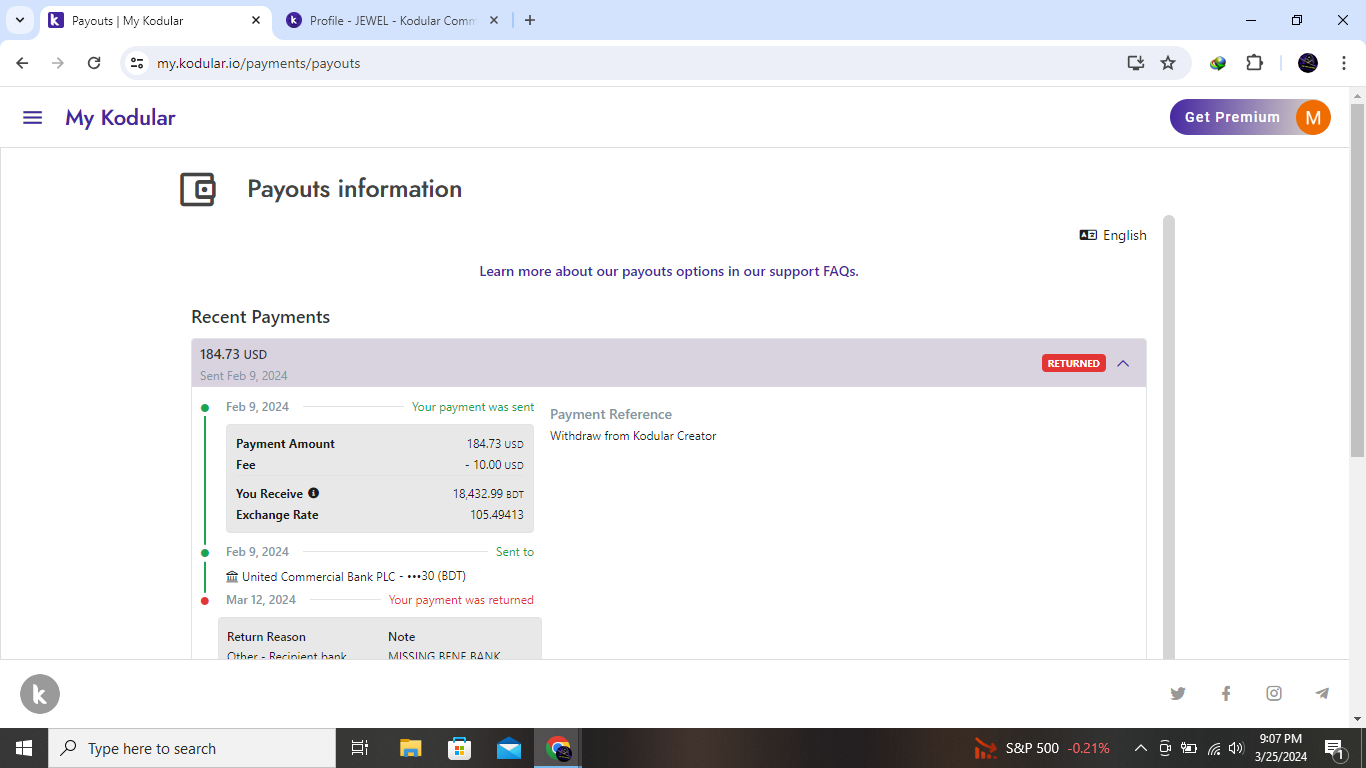Click the red RETURNED status badge
The image size is (1366, 768).
pyautogui.click(x=1074, y=363)
